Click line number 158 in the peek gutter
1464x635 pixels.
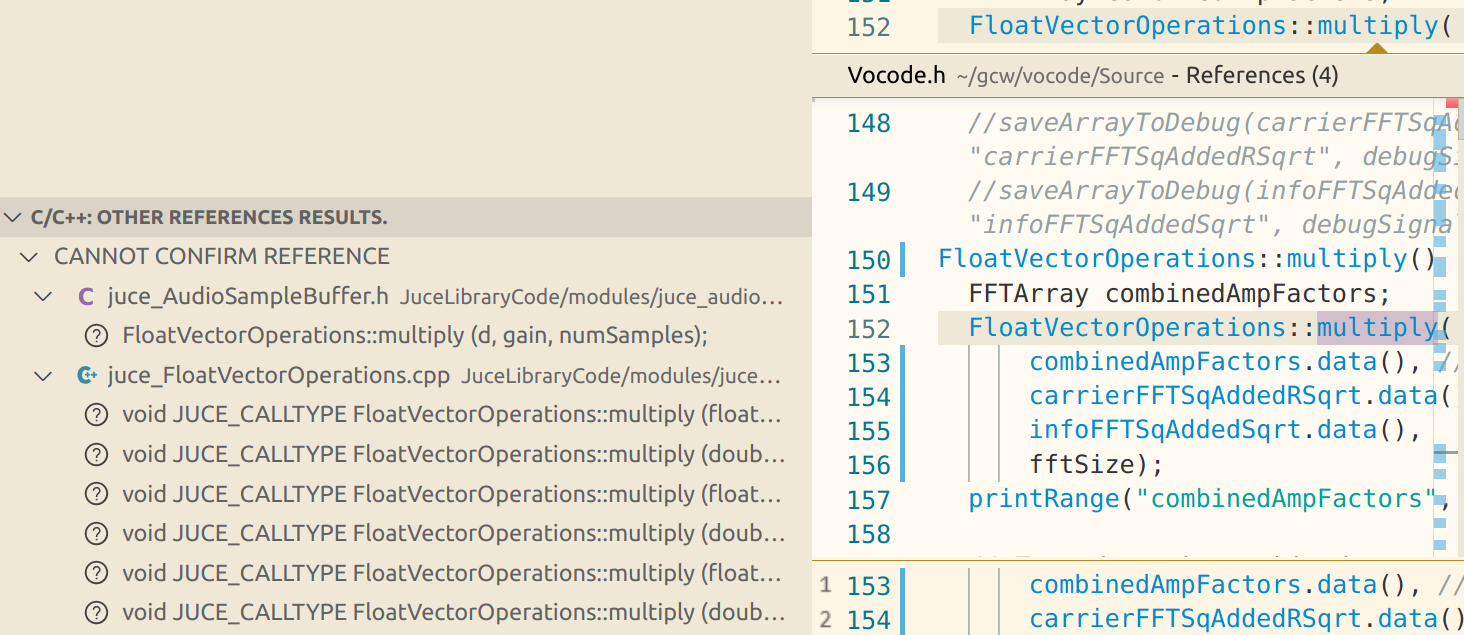click(x=868, y=534)
